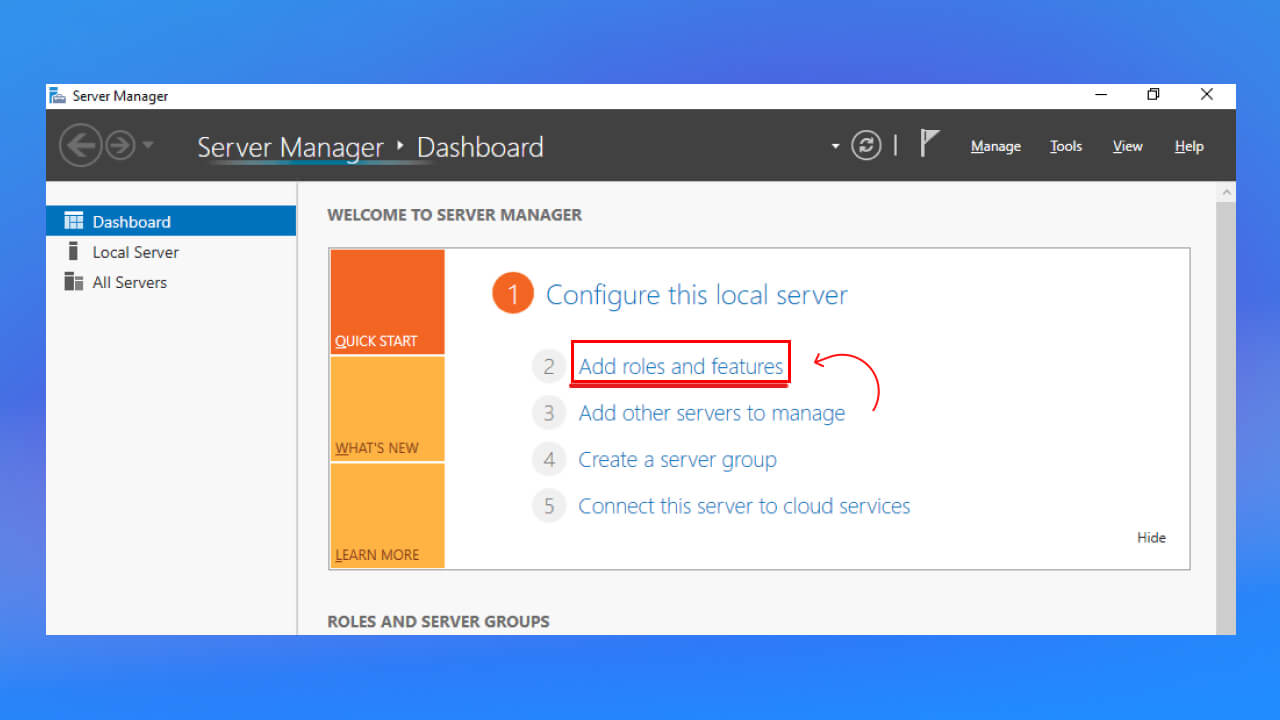The width and height of the screenshot is (1280, 720).
Task: Click the back navigation arrow
Action: 80,146
